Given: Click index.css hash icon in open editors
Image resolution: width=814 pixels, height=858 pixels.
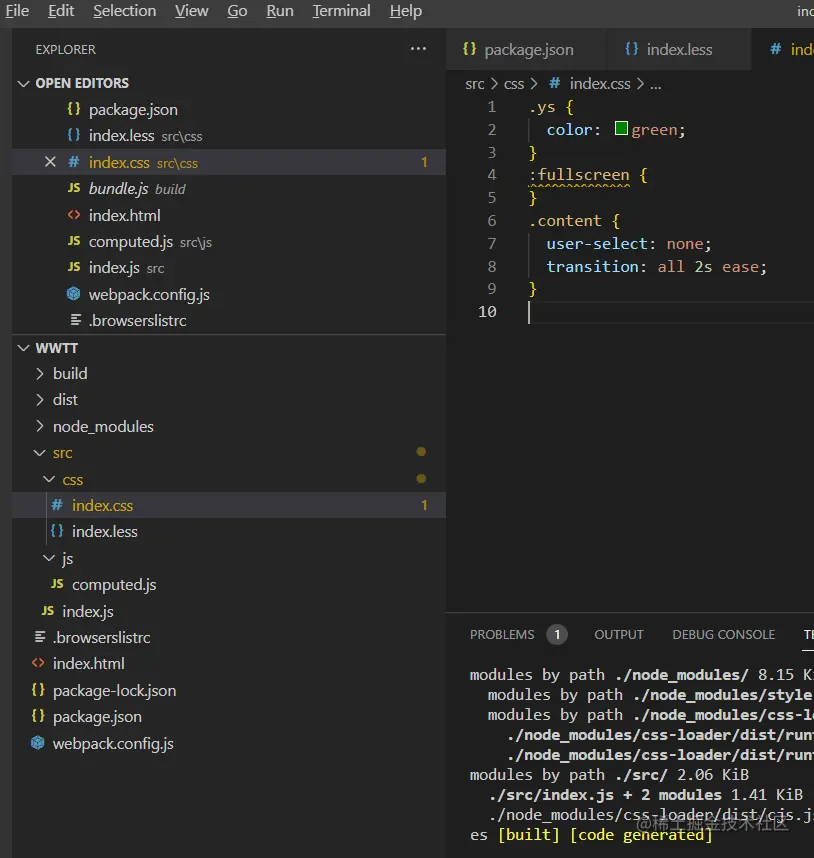Looking at the screenshot, I should click(x=74, y=162).
